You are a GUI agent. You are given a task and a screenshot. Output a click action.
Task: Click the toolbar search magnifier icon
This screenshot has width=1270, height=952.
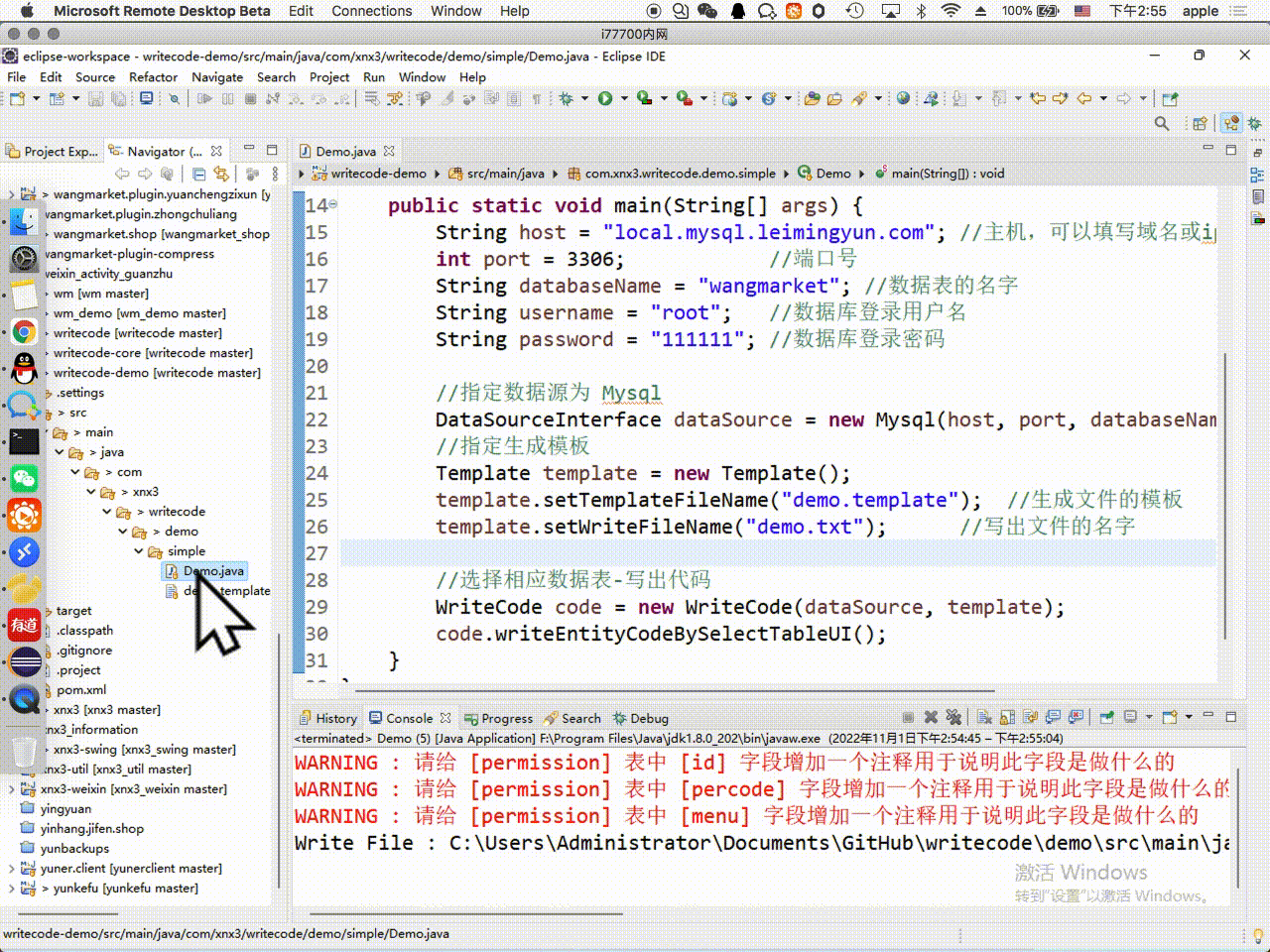coord(1162,123)
